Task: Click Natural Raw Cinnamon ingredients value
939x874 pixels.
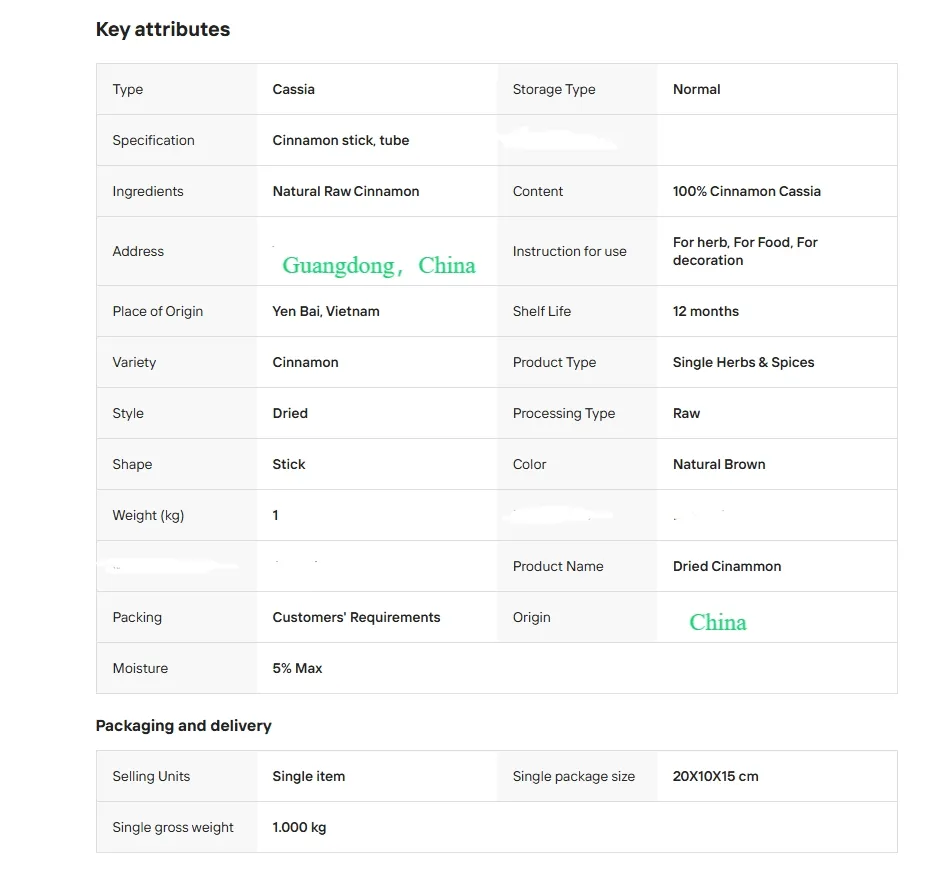Action: pos(345,191)
